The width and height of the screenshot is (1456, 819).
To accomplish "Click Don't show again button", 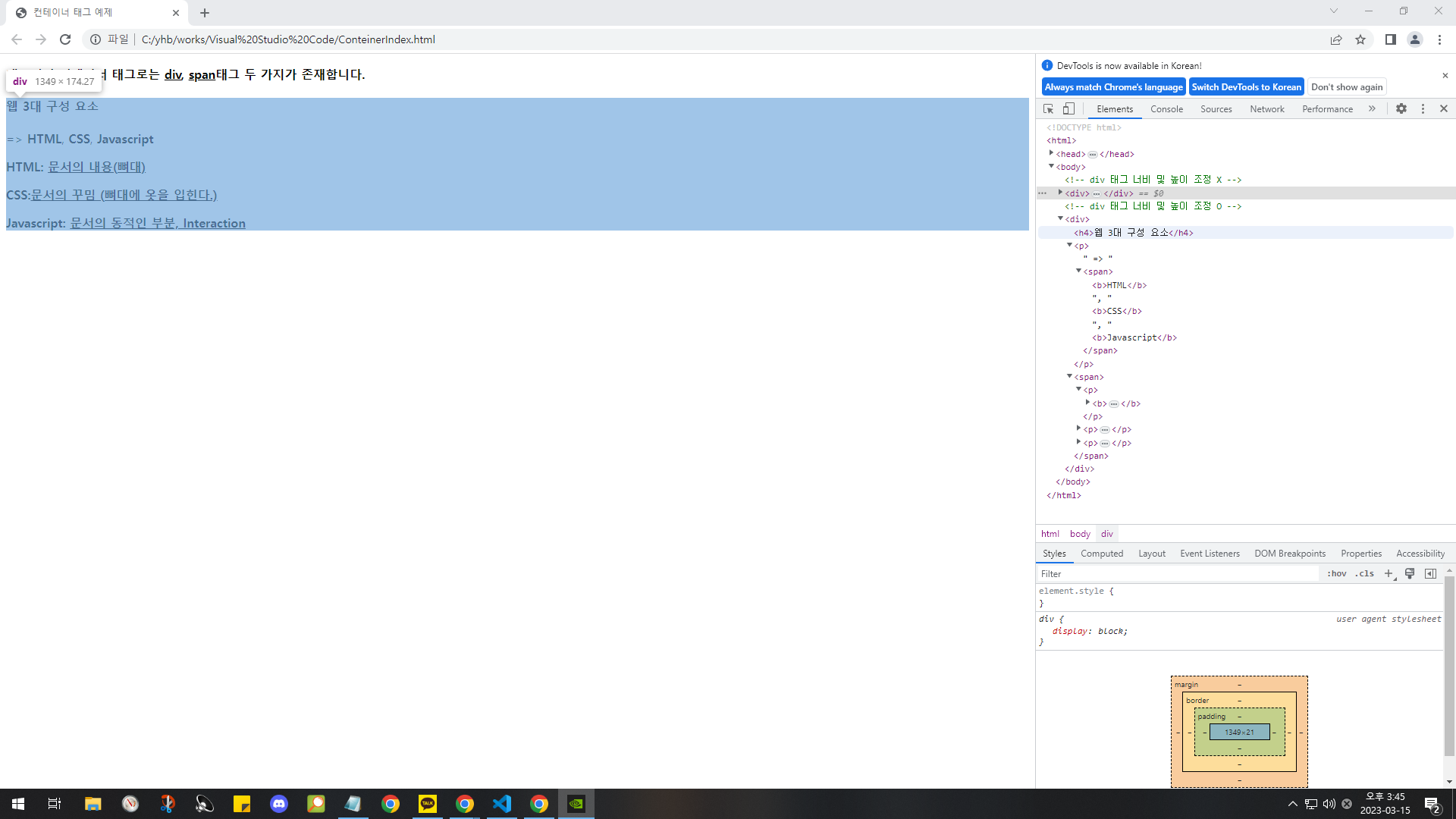I will (1347, 87).
